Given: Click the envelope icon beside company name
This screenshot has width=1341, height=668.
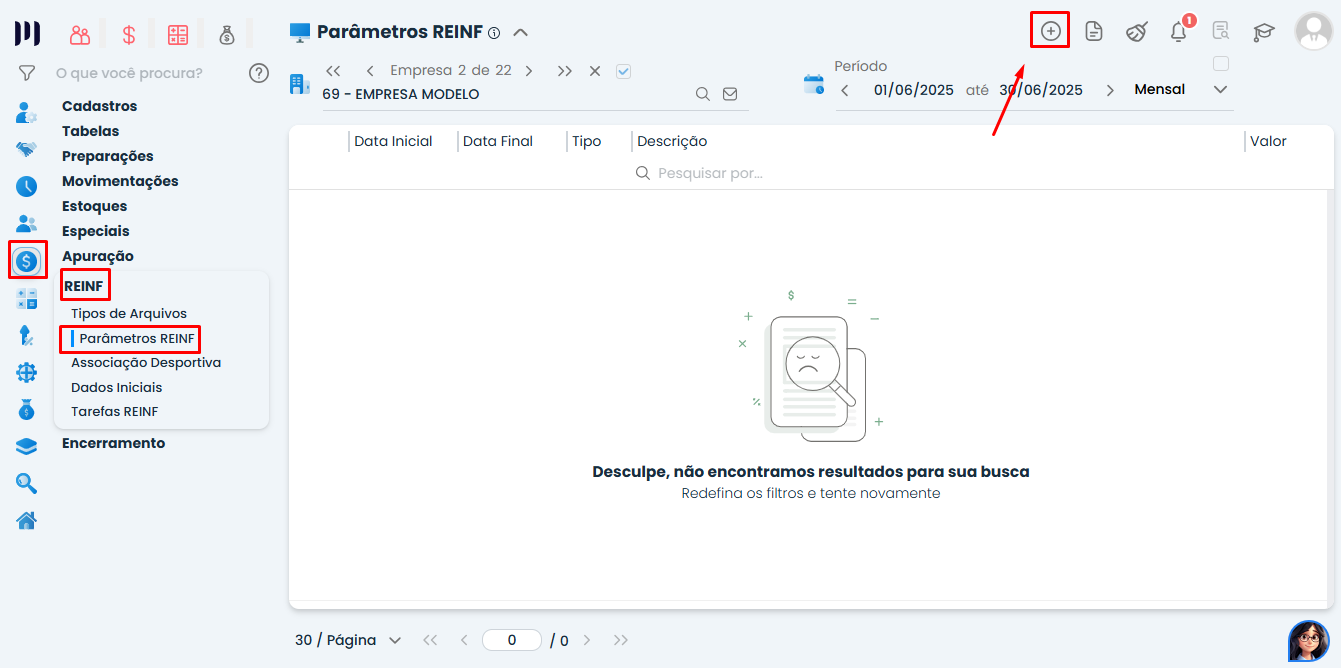Looking at the screenshot, I should 730,94.
